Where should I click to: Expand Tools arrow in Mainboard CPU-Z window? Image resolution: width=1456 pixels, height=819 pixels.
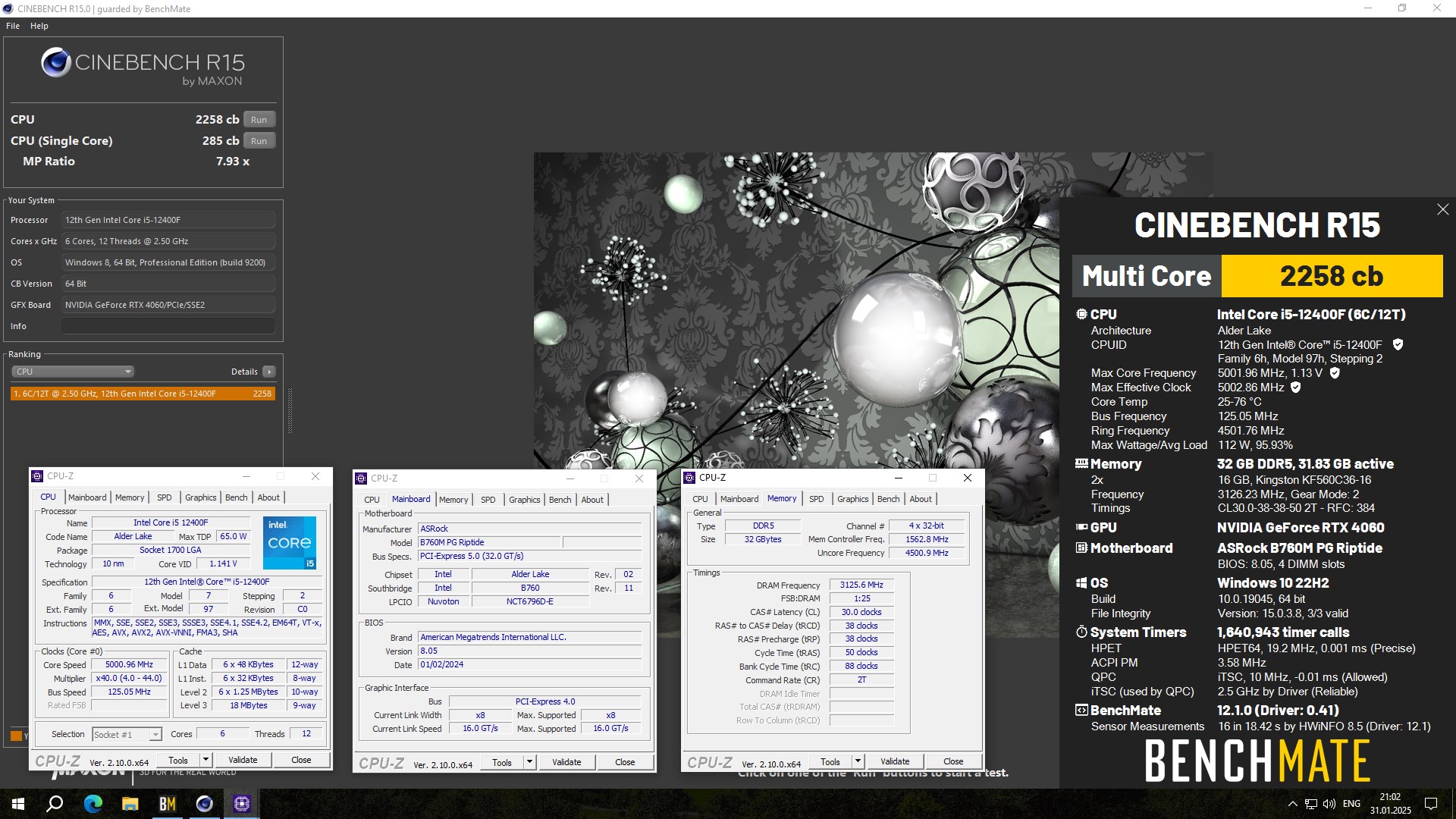point(529,762)
